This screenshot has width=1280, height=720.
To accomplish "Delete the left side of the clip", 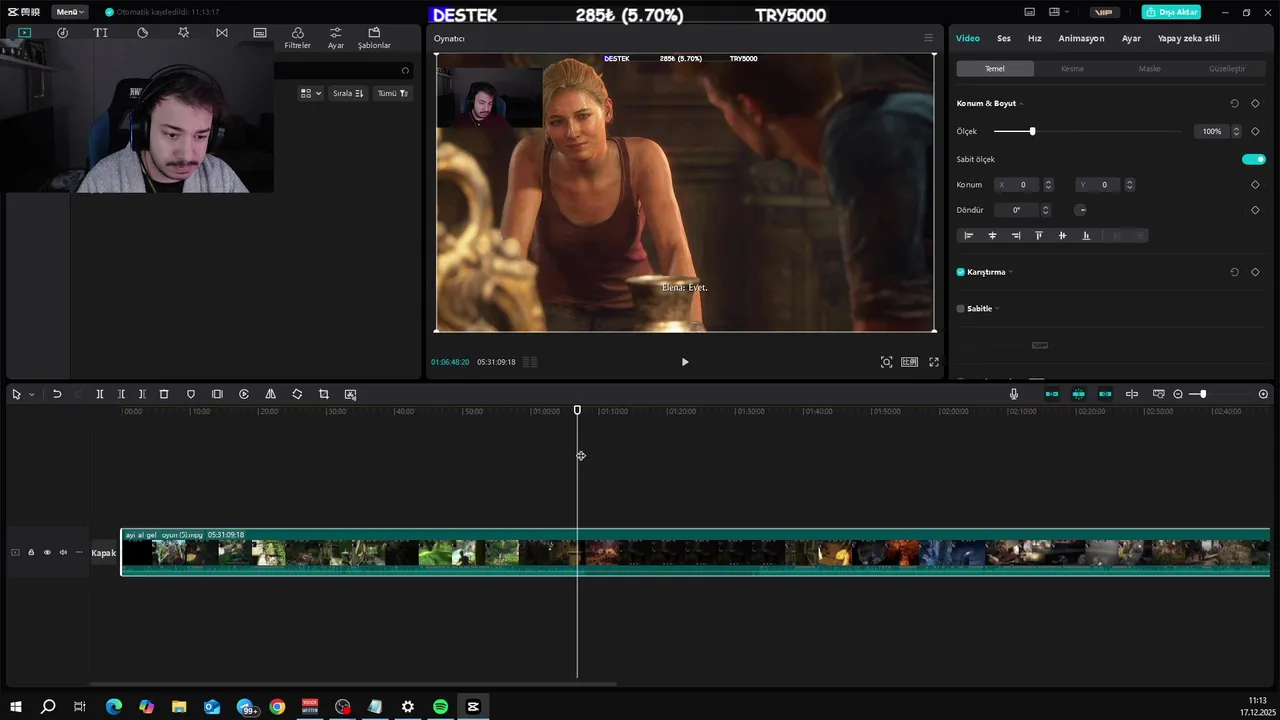I will [x=121, y=394].
